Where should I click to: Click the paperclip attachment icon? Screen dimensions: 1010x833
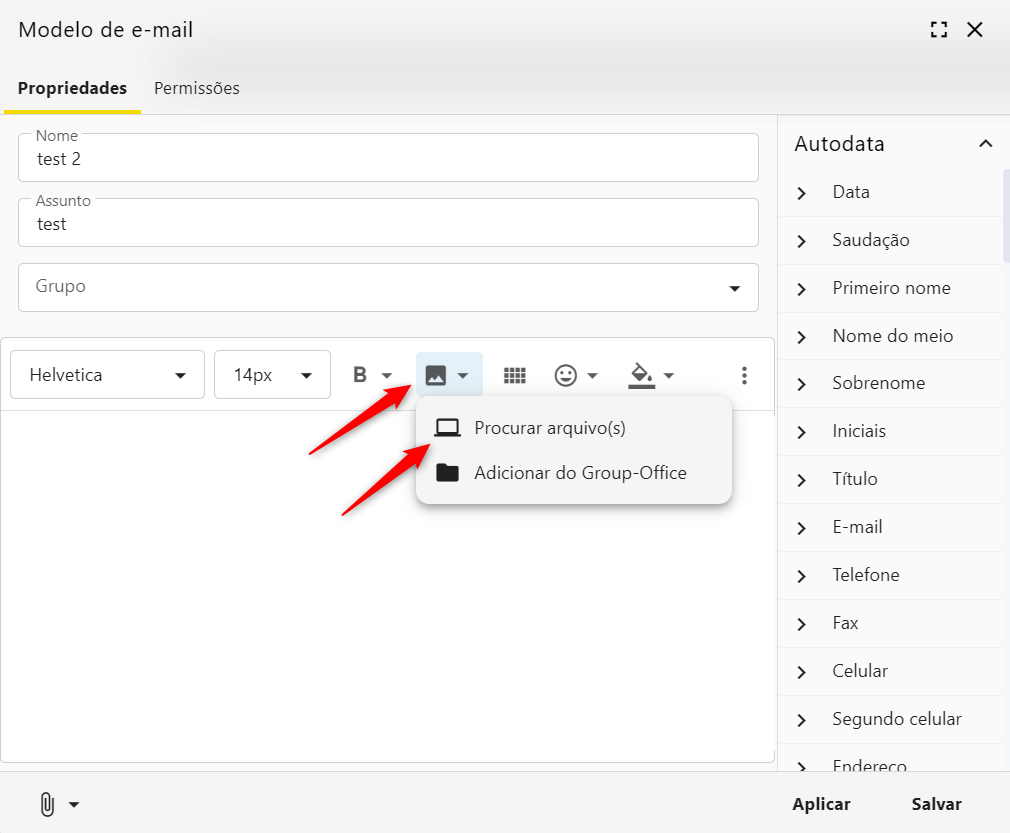pyautogui.click(x=47, y=804)
